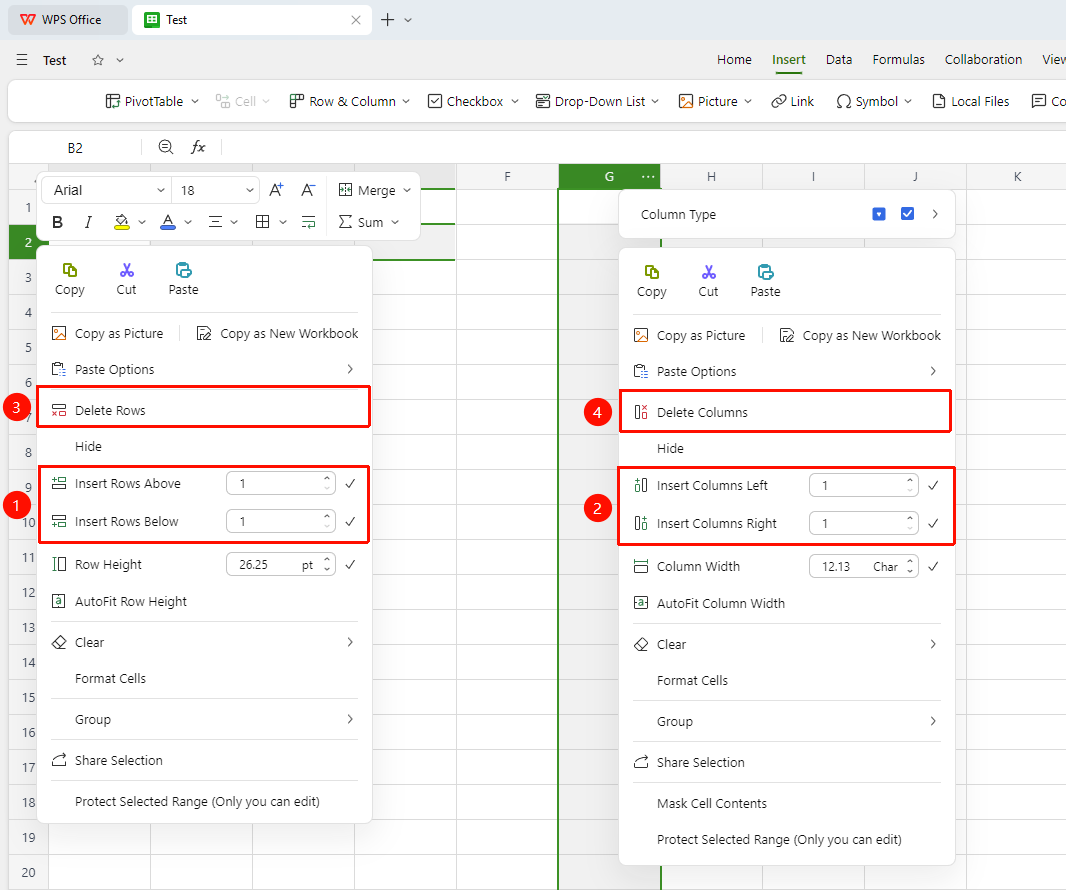
Task: Confirm Insert Columns Right with its checkmark
Action: tap(933, 524)
